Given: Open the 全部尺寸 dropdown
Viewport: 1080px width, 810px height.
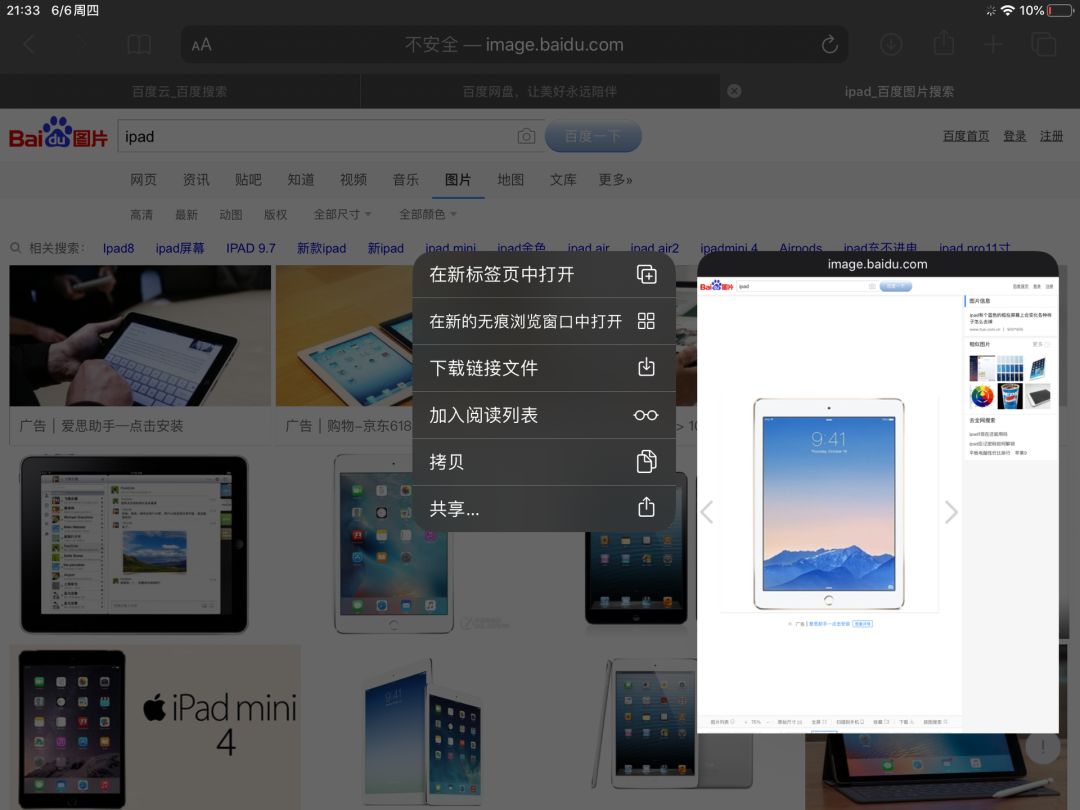Looking at the screenshot, I should tap(336, 214).
